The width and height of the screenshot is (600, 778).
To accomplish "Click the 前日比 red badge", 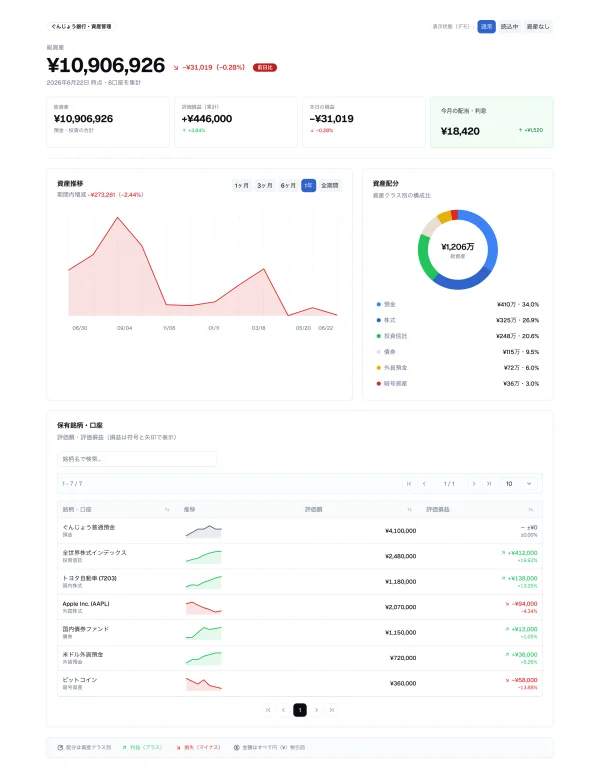I will click(265, 67).
